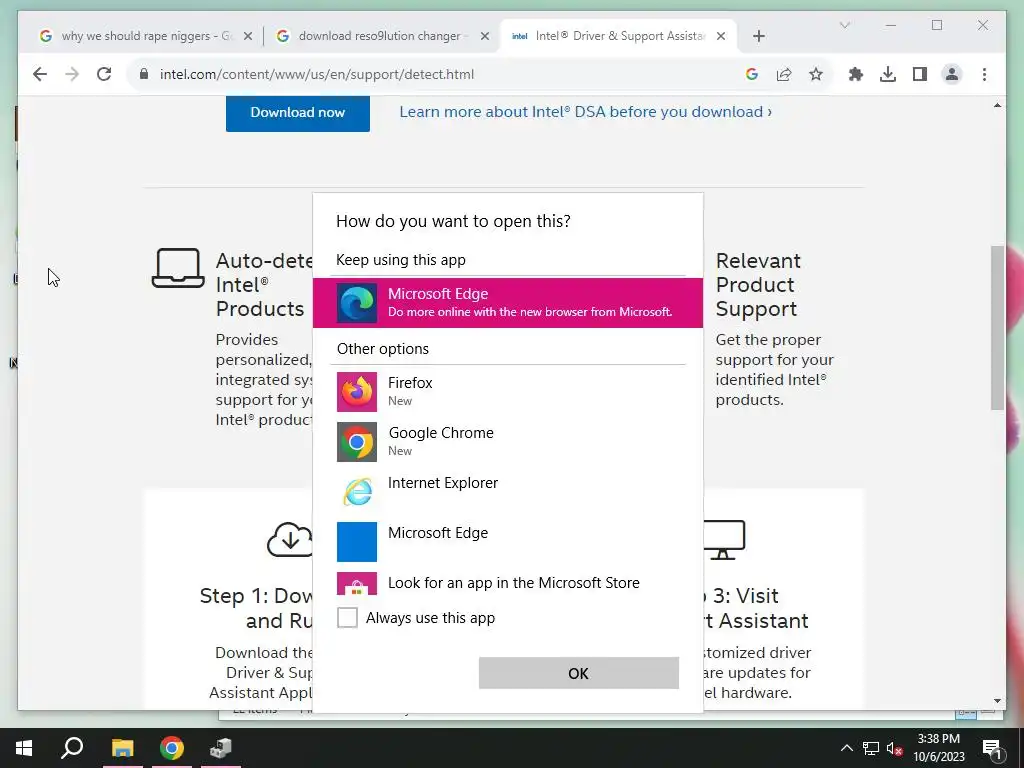Click the scrollbar down arrow

(997, 701)
